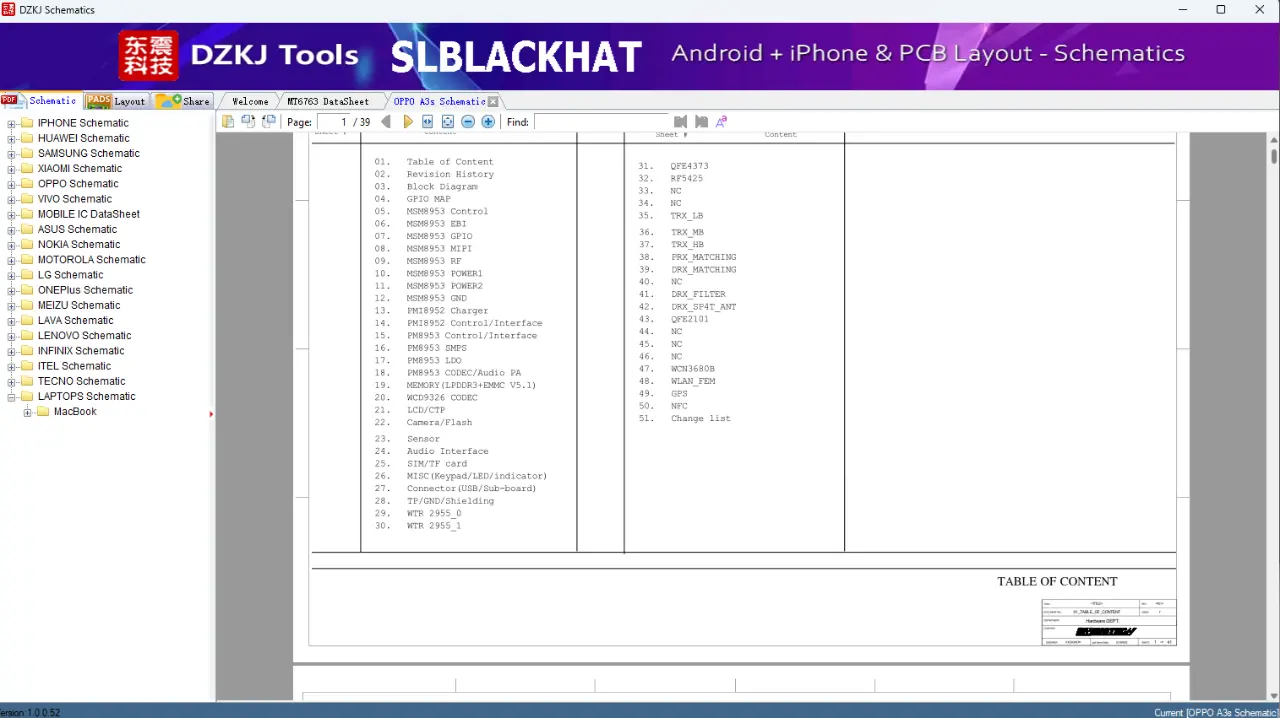Click the copy document icon in toolbar
The image size is (1280, 718).
[228, 122]
